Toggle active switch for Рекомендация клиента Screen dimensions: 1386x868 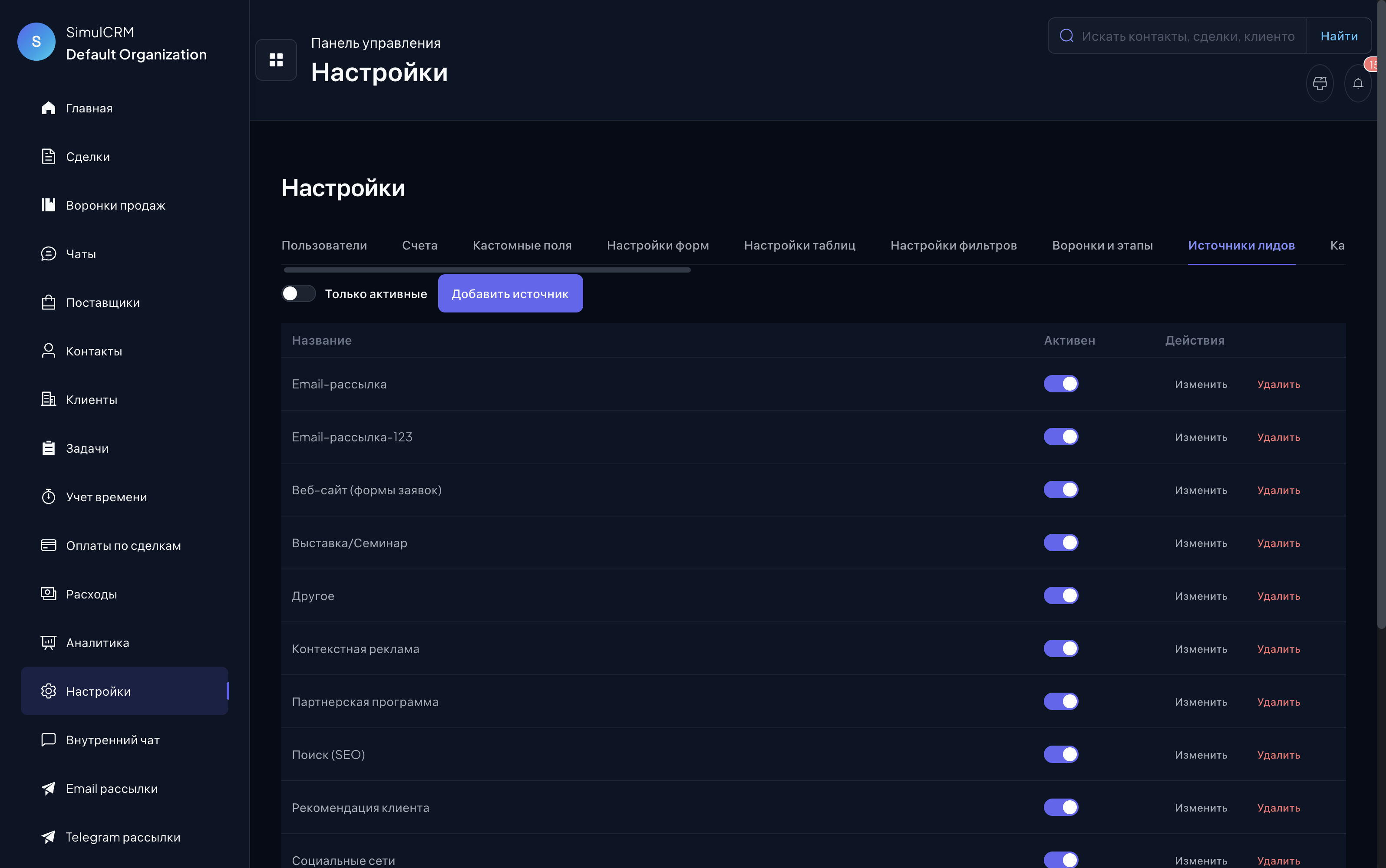point(1061,807)
